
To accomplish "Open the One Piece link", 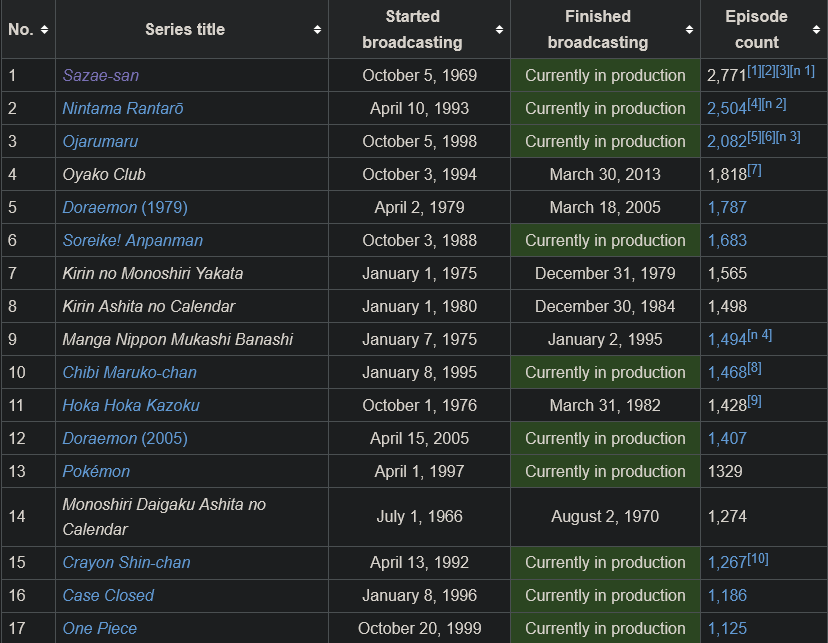I will coord(100,628).
